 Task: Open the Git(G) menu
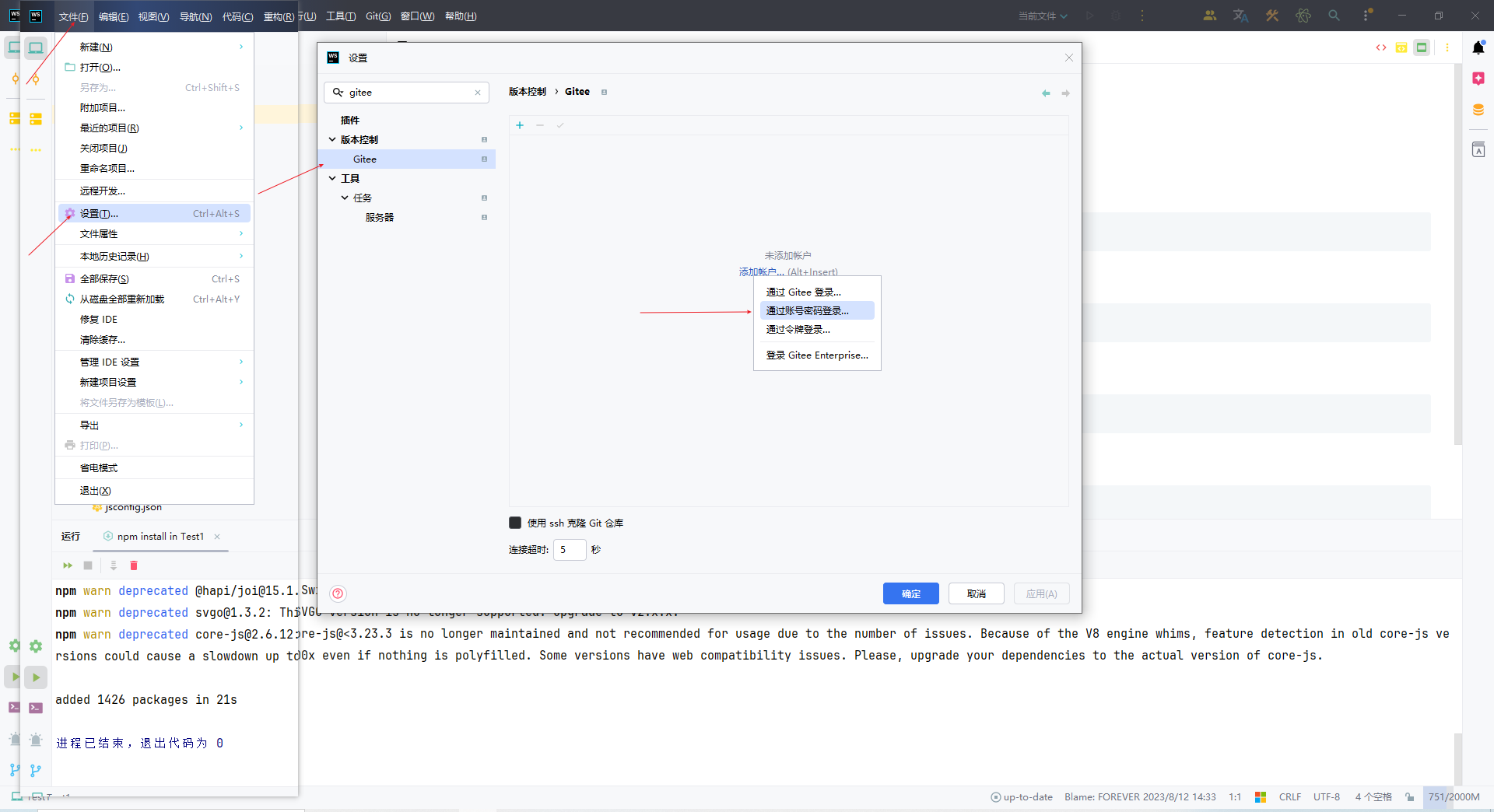(x=378, y=16)
